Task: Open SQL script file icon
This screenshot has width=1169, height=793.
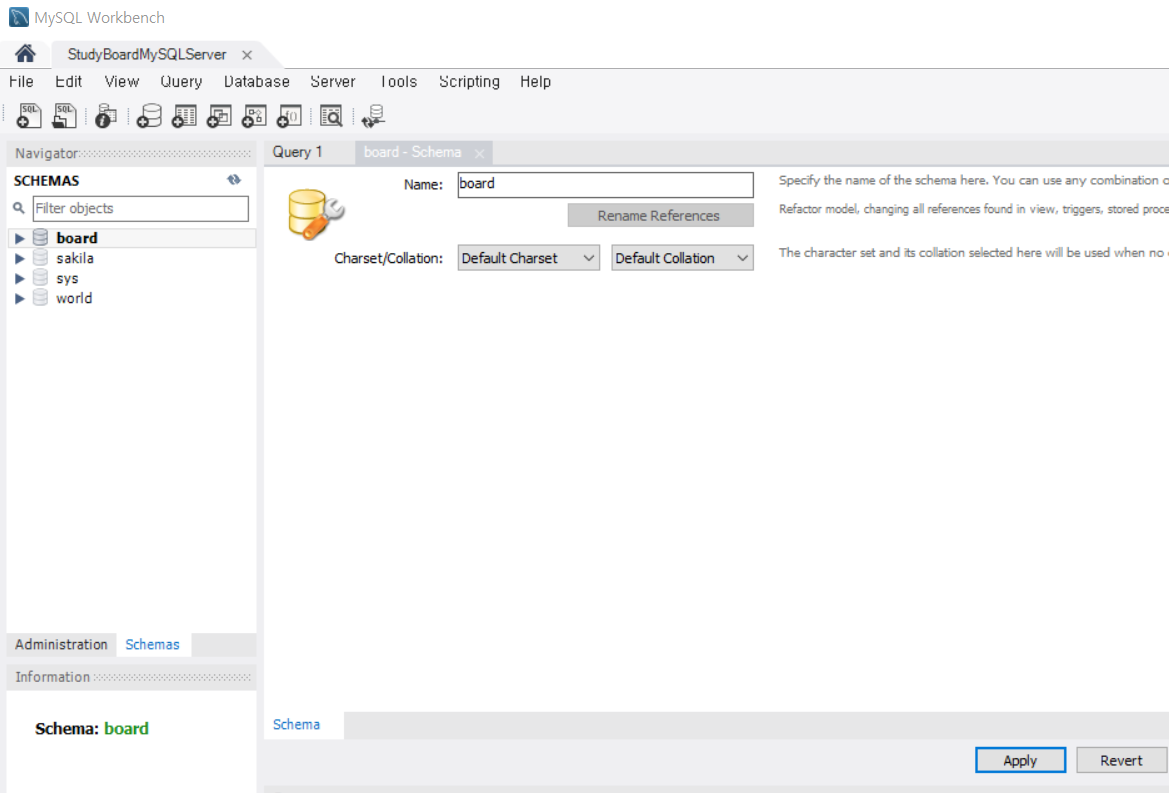Action: point(65,116)
